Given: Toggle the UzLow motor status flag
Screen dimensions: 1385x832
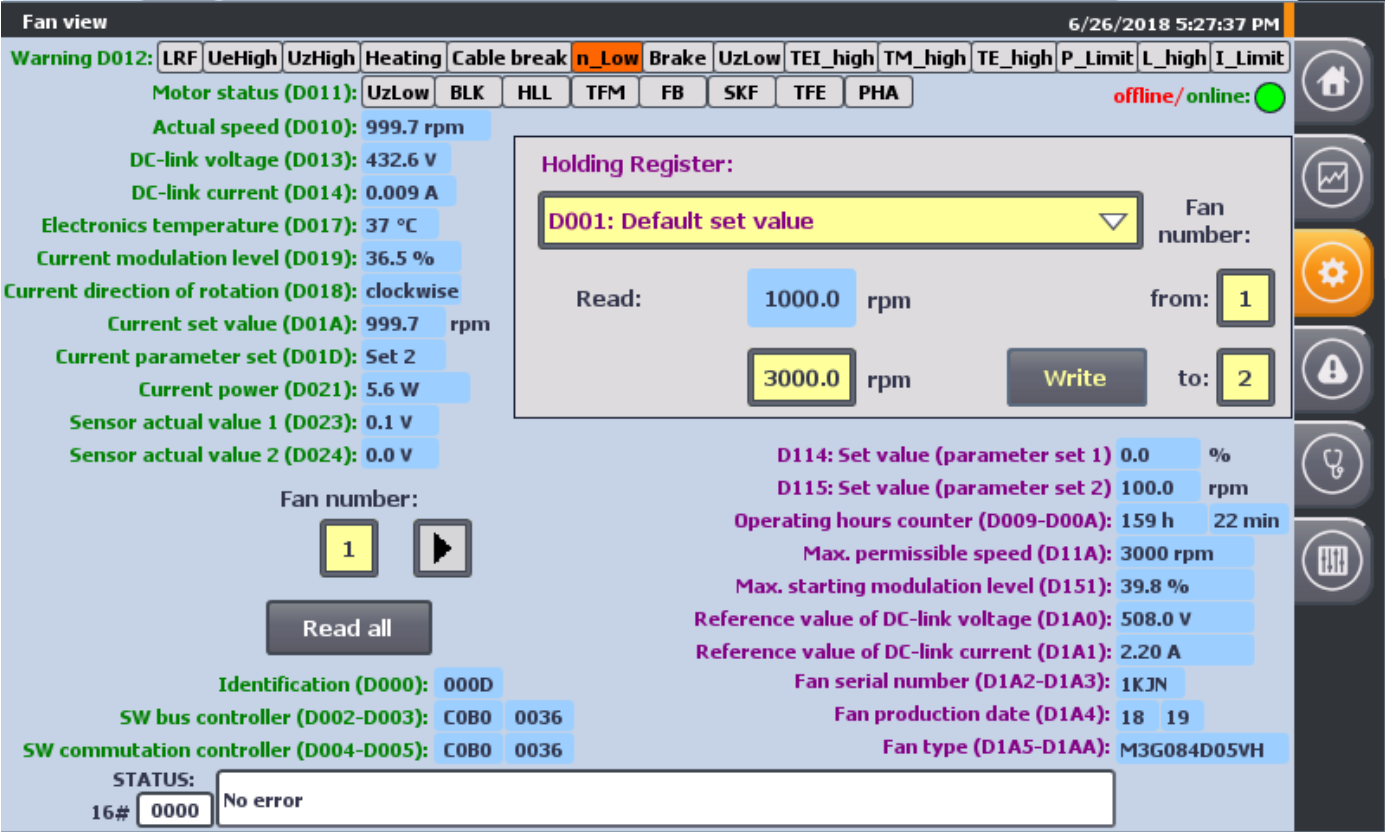Looking at the screenshot, I should pos(397,93).
